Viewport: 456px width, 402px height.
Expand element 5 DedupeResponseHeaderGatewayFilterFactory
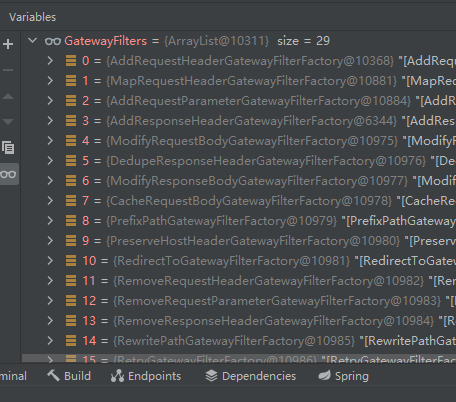50,161
